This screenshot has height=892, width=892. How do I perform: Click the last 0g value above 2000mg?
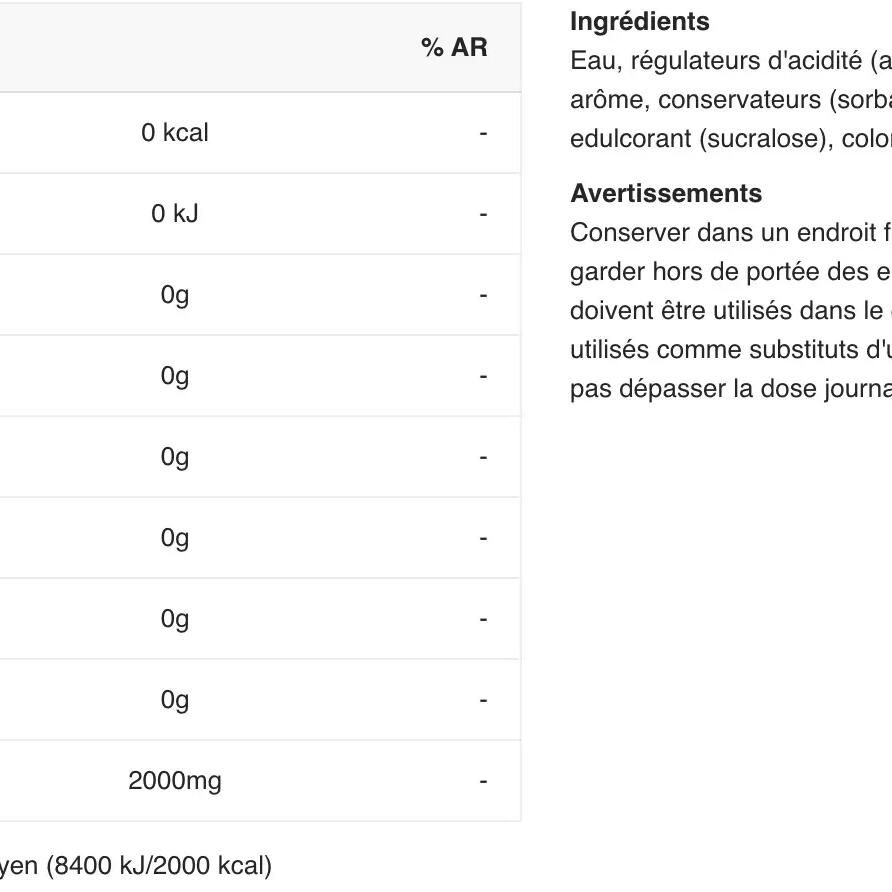[x=175, y=700]
